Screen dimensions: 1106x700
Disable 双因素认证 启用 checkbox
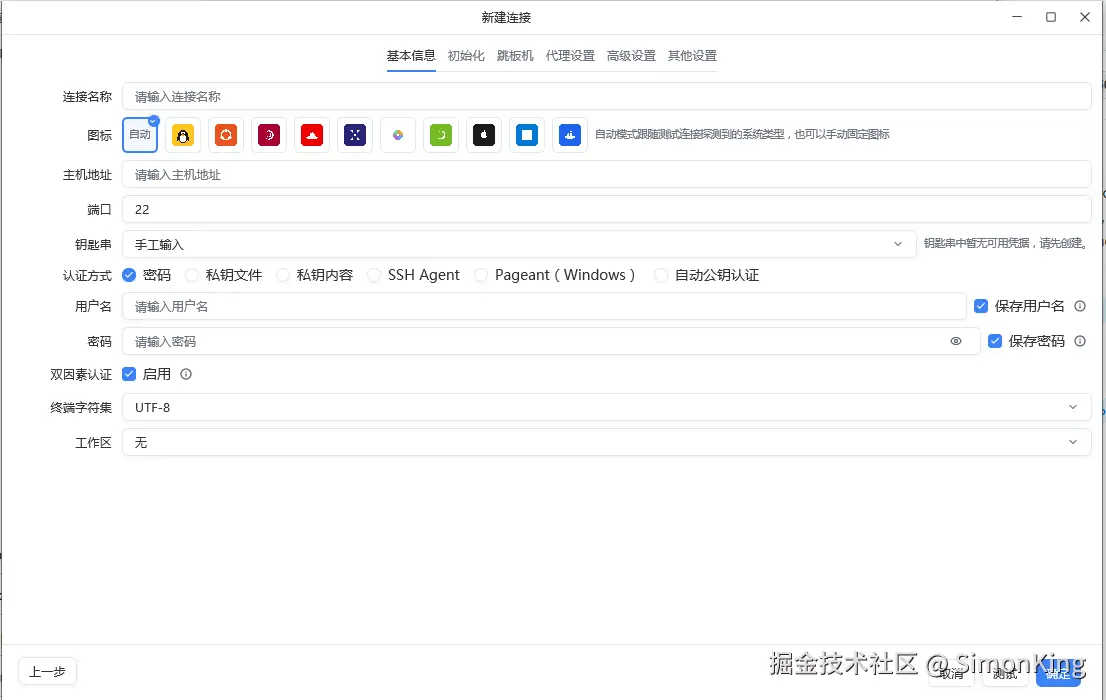(x=129, y=374)
